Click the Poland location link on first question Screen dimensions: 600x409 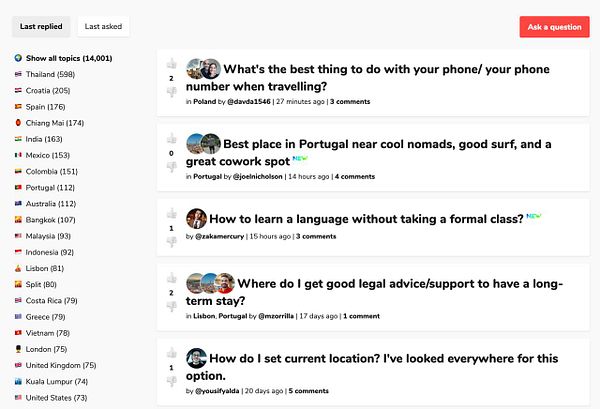(204, 102)
